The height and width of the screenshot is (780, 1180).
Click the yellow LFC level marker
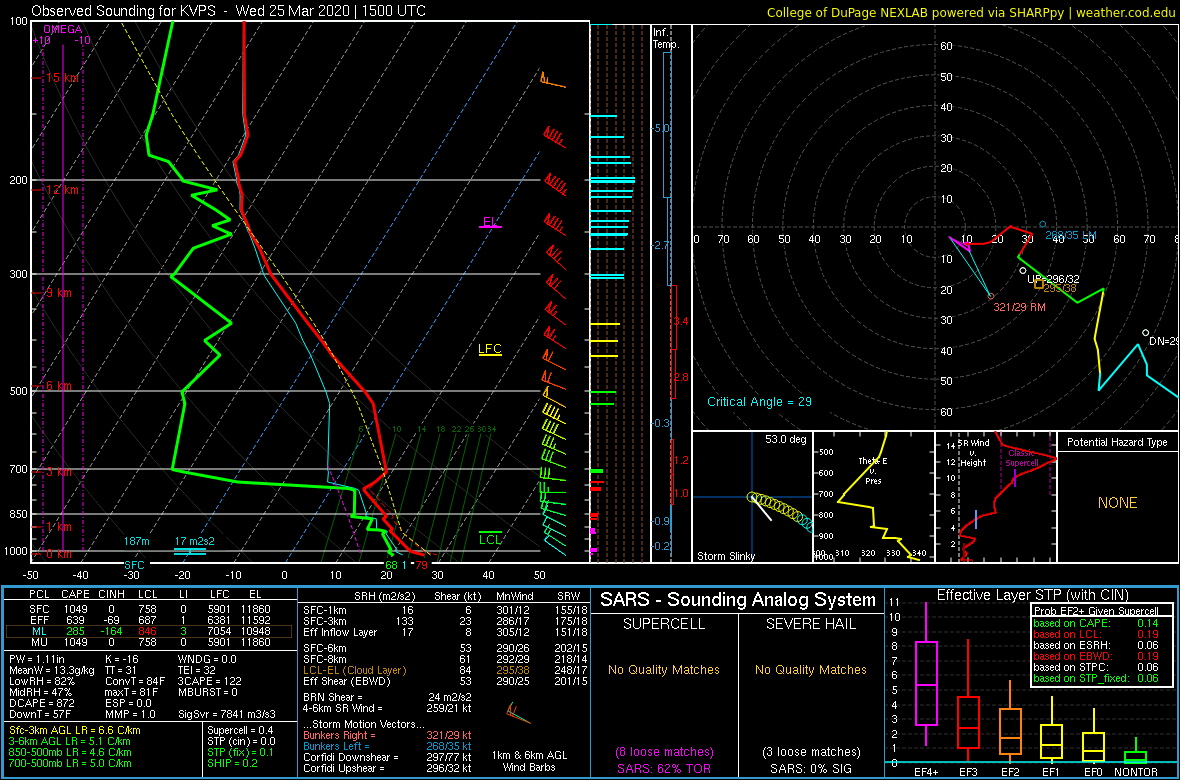490,349
